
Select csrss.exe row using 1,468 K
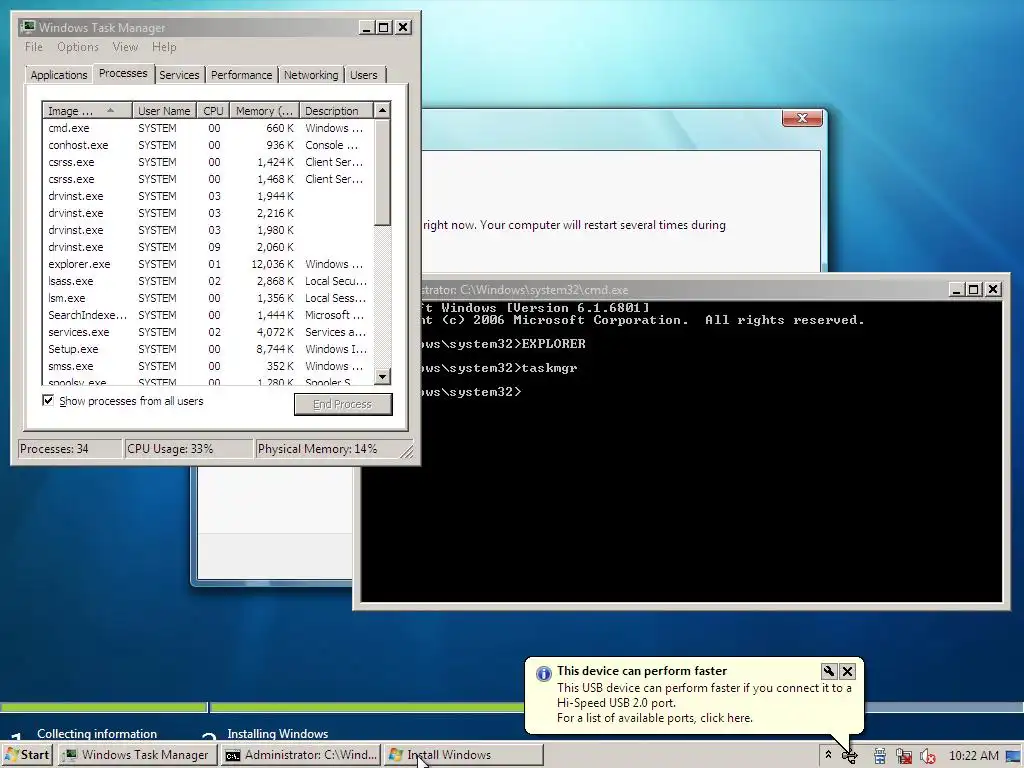pos(208,179)
